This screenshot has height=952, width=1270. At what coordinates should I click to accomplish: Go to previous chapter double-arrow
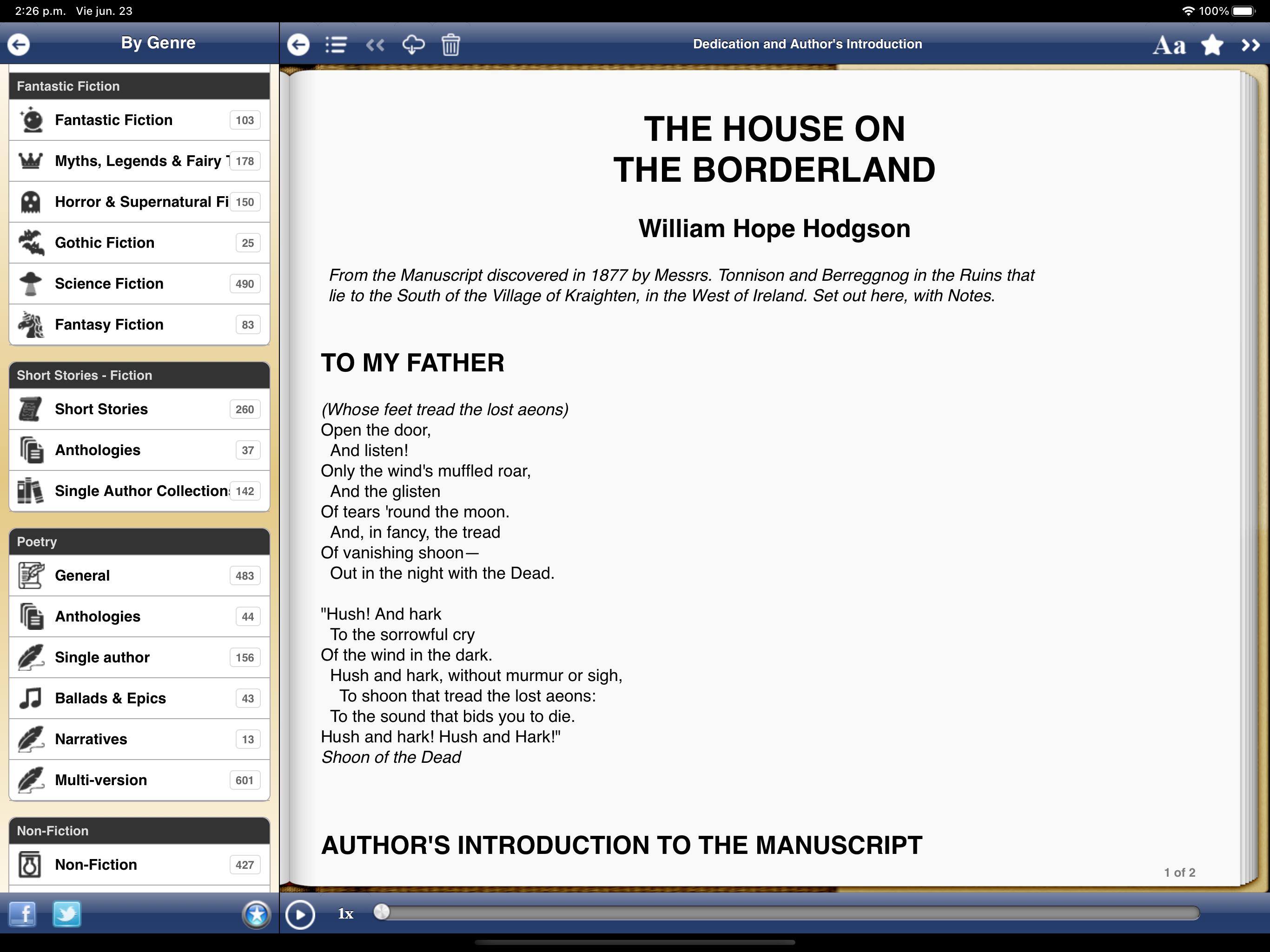click(375, 44)
